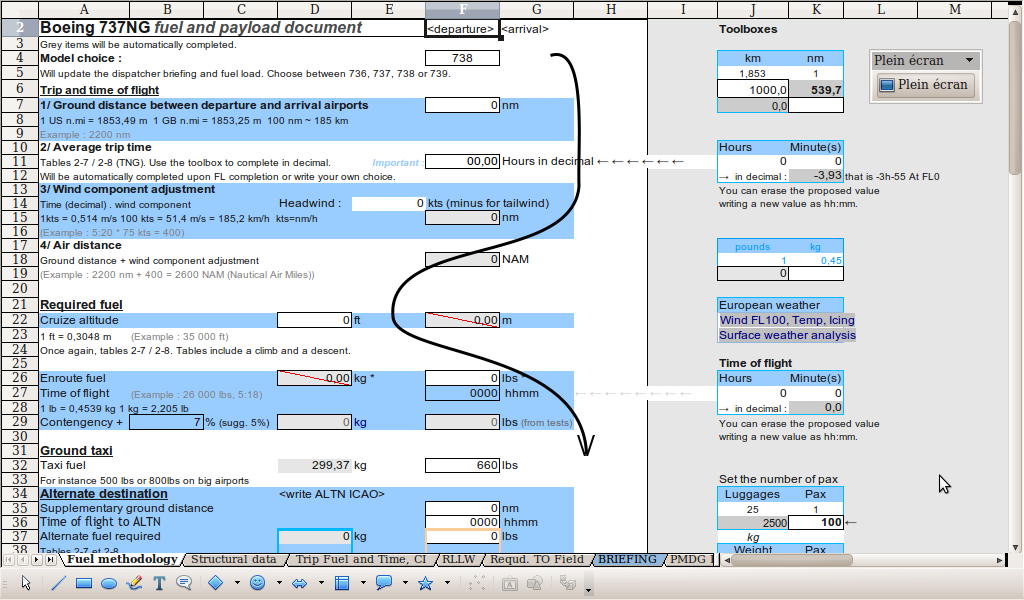Open the RLLW sheet tab
1024x600 pixels.
click(458, 560)
